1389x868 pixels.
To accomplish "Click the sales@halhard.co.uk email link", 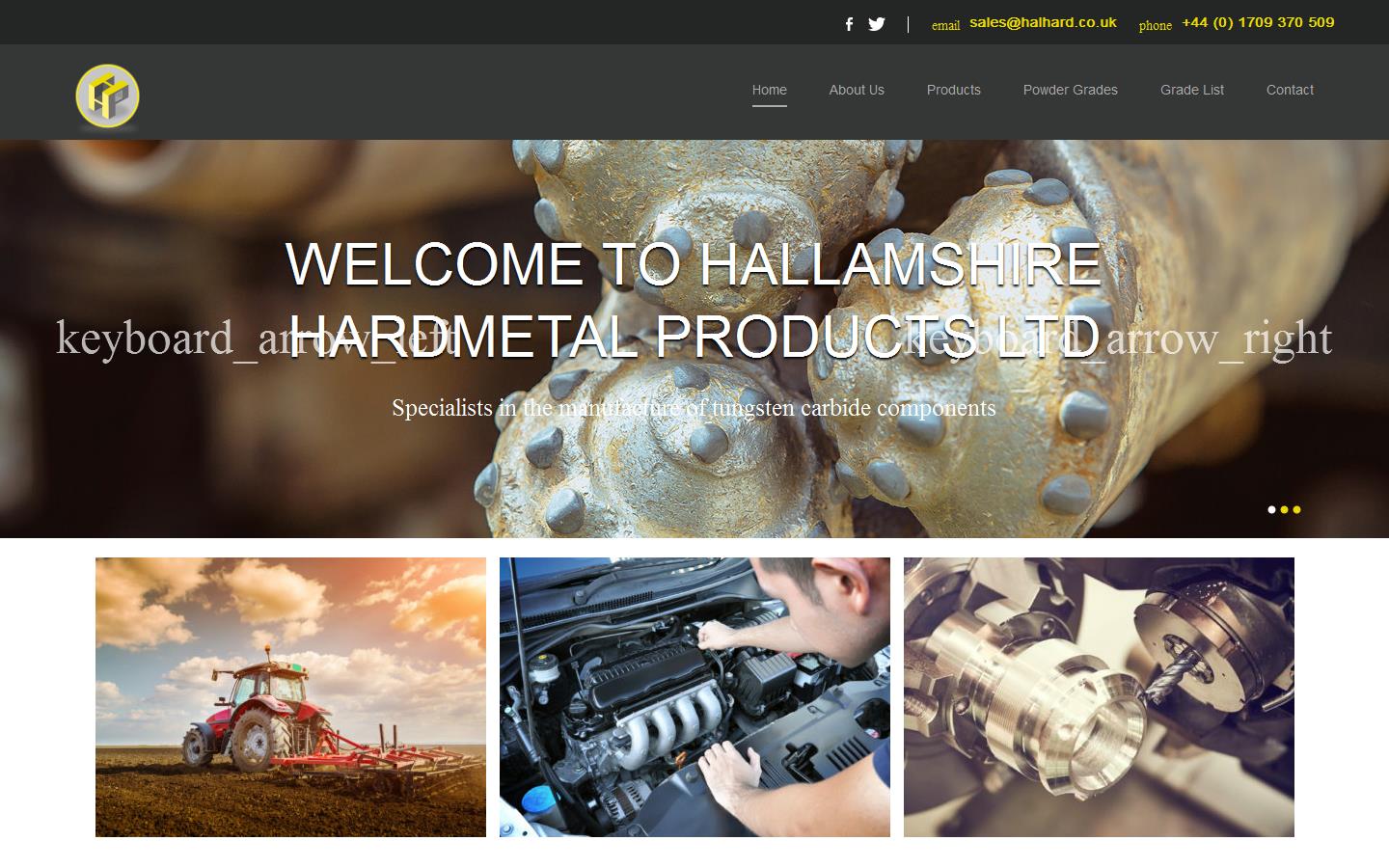I will coord(1043,22).
